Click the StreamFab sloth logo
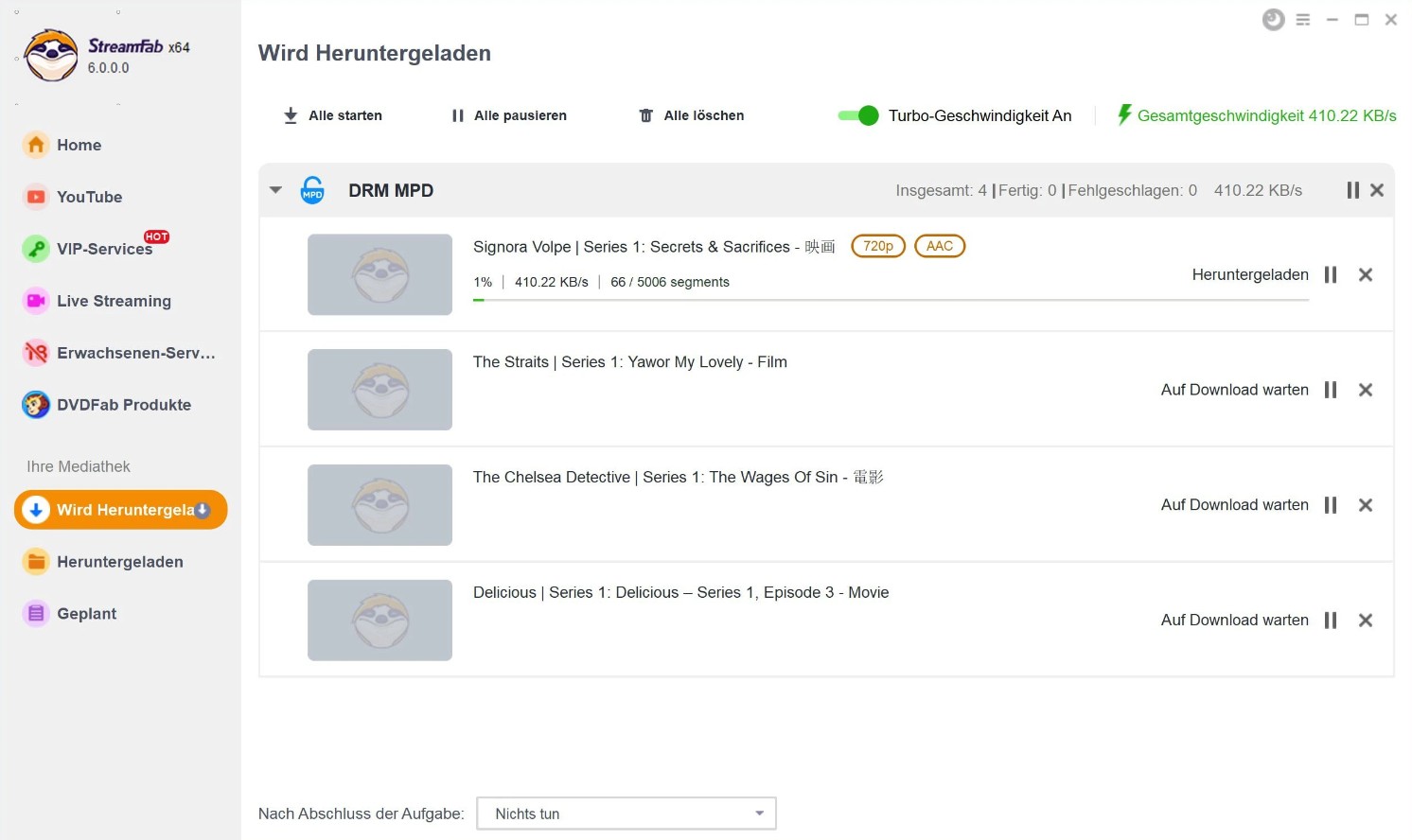Image resolution: width=1412 pixels, height=840 pixels. (x=51, y=55)
